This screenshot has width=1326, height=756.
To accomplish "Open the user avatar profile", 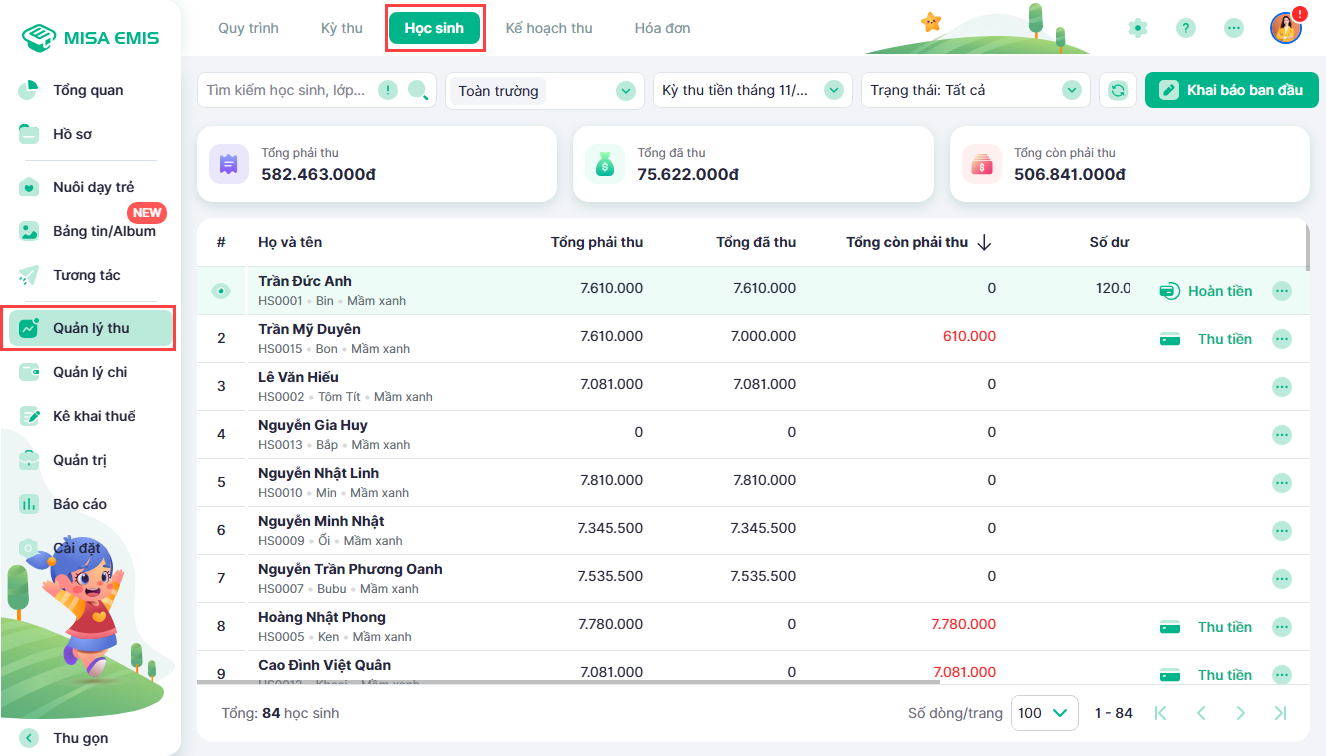I will pos(1285,28).
